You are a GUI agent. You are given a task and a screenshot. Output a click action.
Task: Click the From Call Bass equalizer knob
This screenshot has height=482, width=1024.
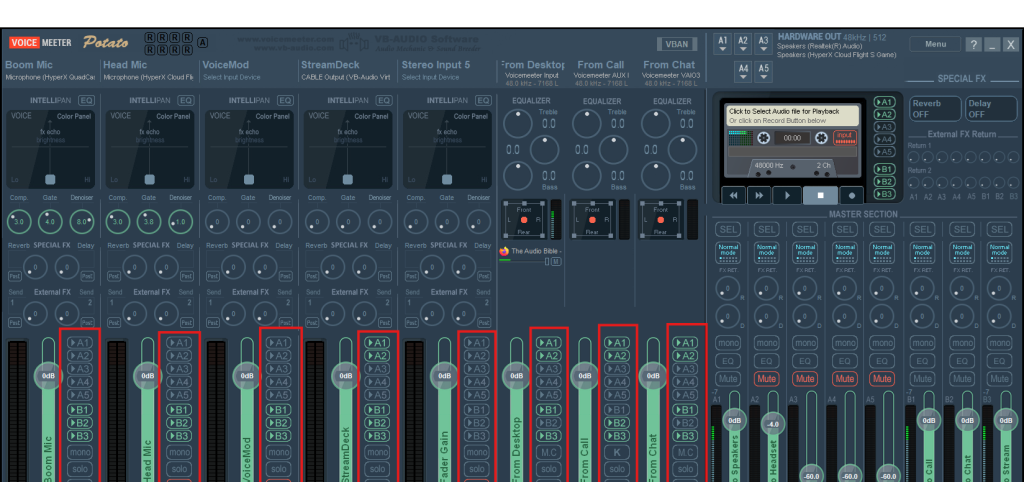[x=586, y=176]
